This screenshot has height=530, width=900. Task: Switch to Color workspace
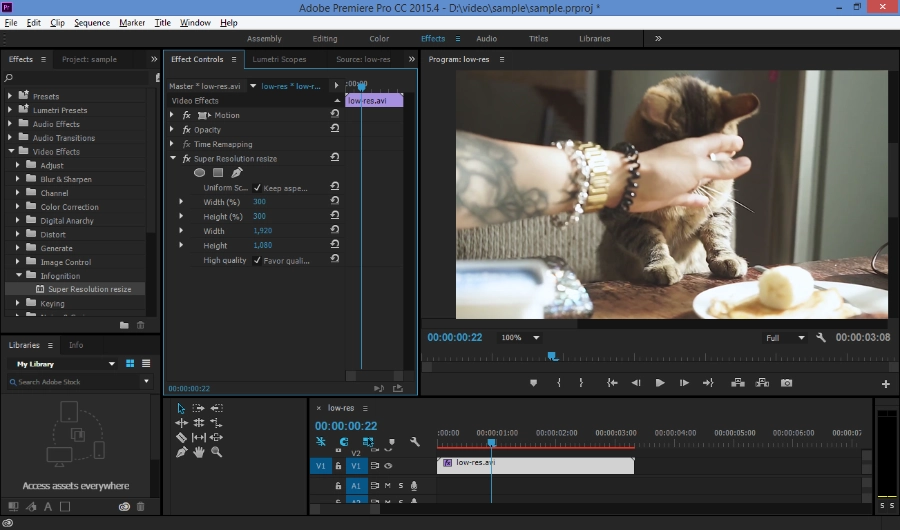(379, 38)
